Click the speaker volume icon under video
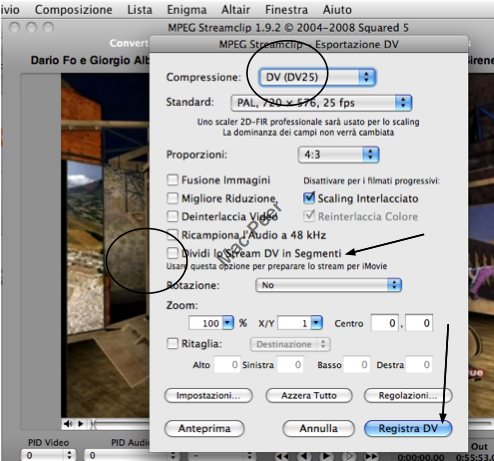 [68, 424]
